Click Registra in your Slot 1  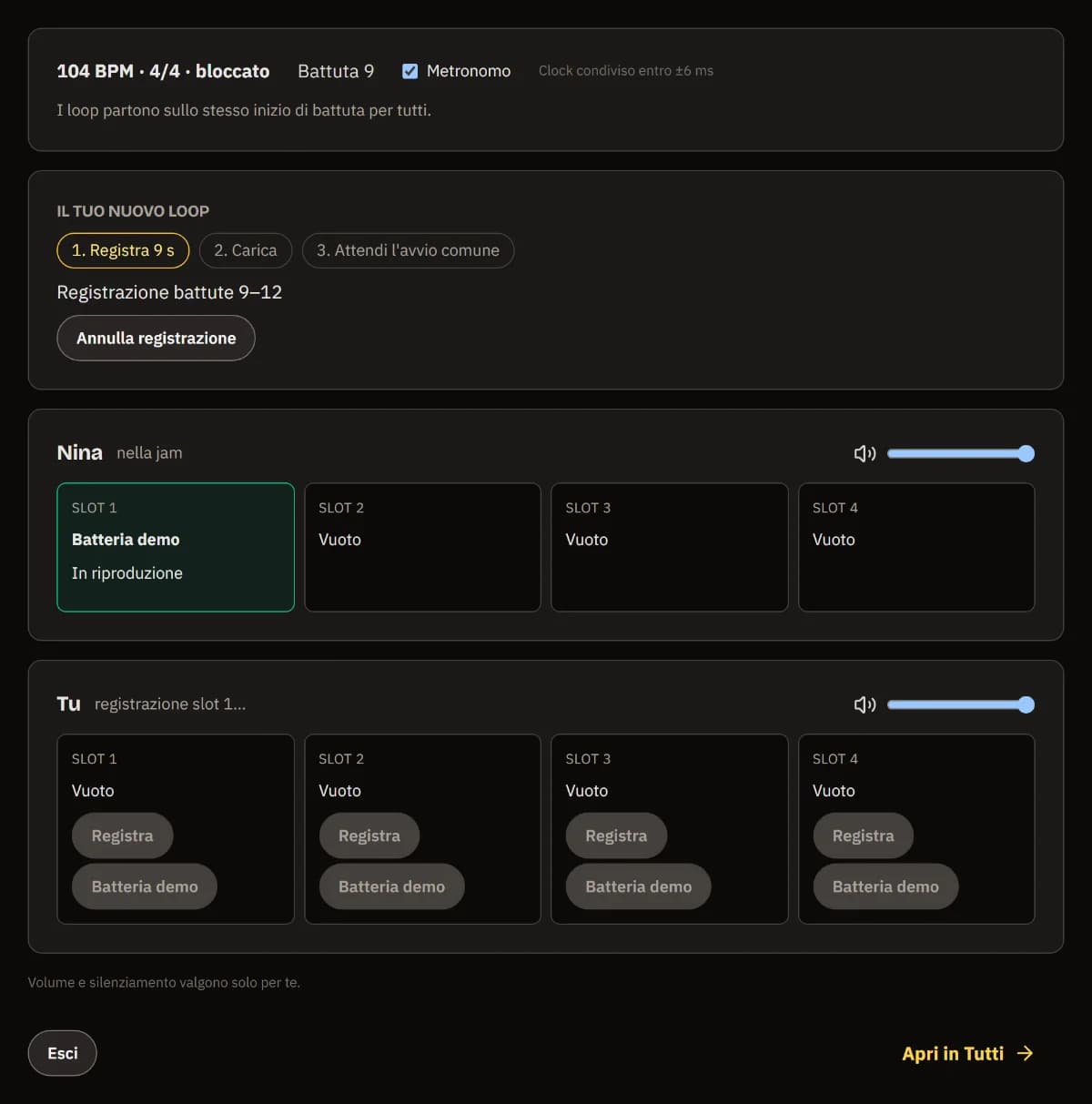pyautogui.click(x=122, y=836)
